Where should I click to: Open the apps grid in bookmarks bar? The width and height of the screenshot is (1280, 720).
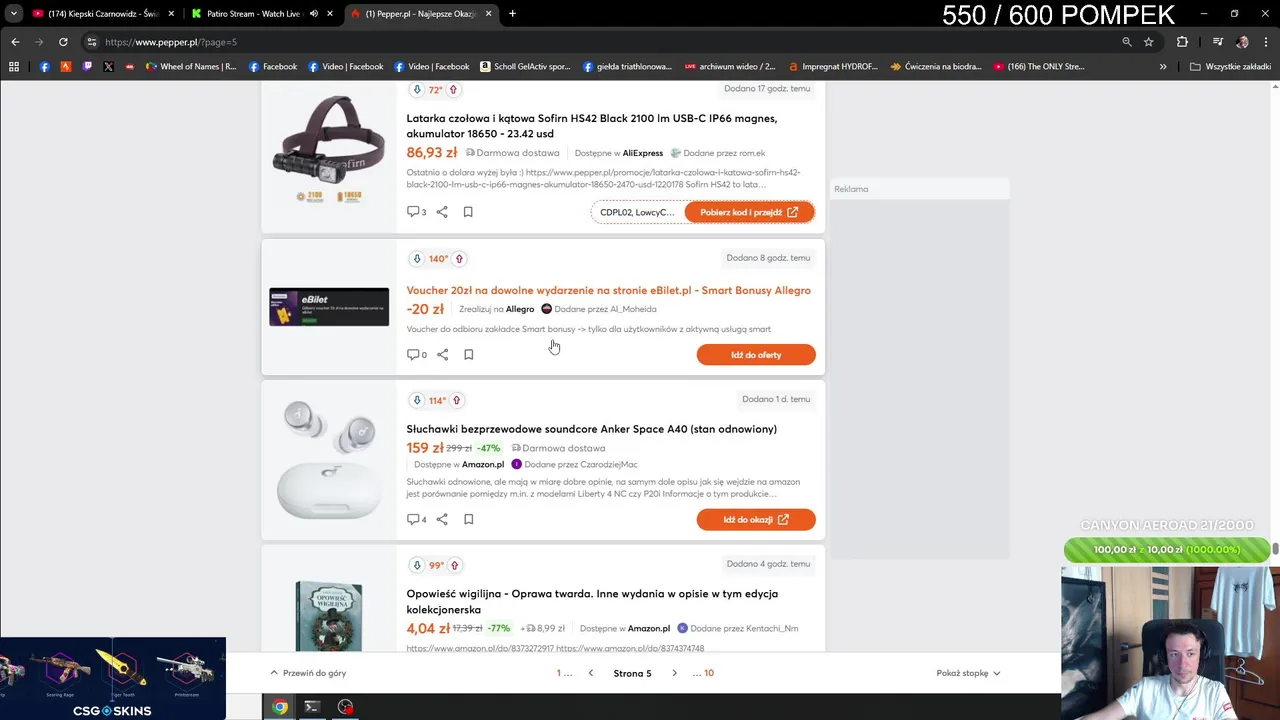14,67
